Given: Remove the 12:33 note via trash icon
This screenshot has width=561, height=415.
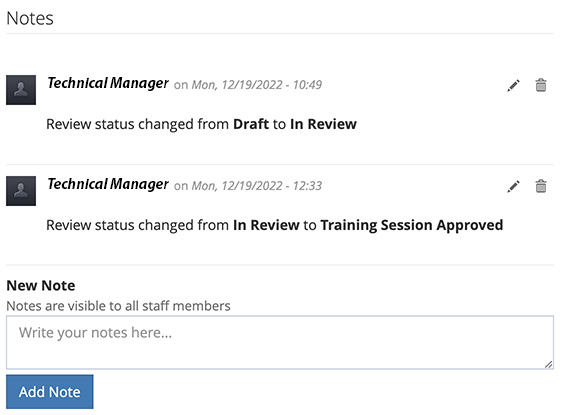Looking at the screenshot, I should tap(541, 186).
